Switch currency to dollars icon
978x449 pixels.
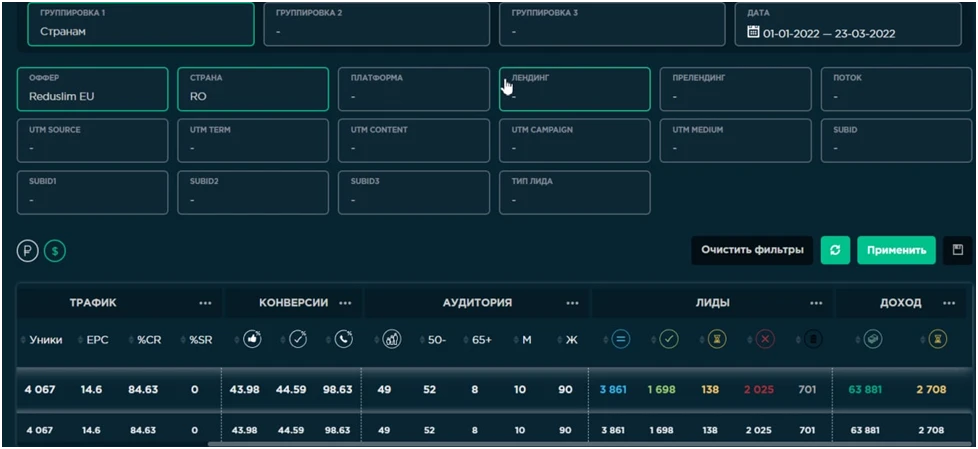55,251
